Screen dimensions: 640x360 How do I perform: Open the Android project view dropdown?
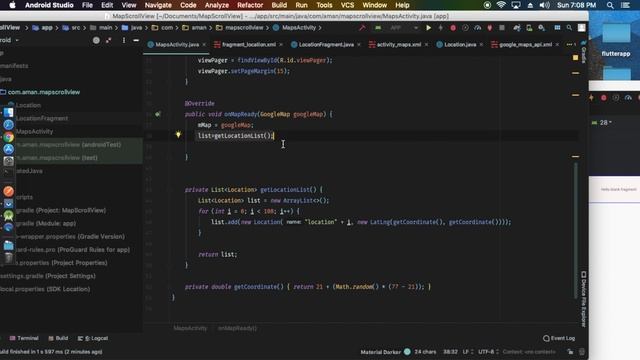[x=9, y=40]
